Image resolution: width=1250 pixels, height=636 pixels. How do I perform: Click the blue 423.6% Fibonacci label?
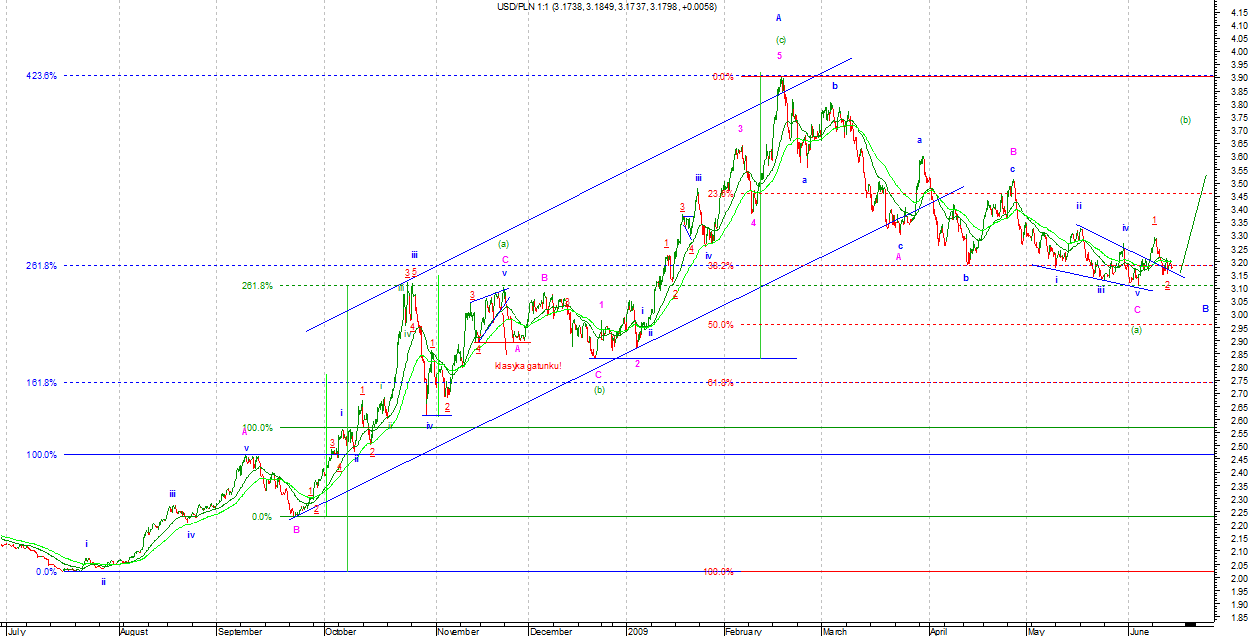pyautogui.click(x=41, y=76)
